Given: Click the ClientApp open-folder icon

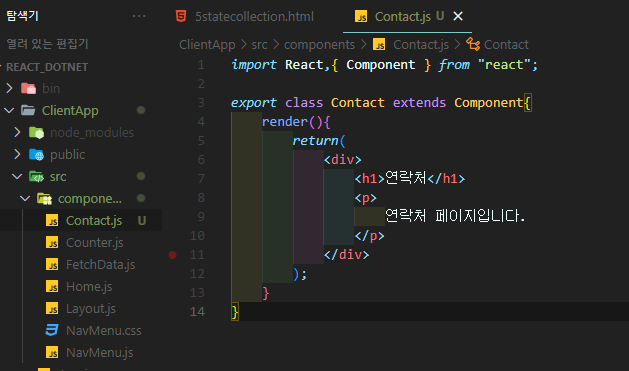Looking at the screenshot, I should click(28, 110).
